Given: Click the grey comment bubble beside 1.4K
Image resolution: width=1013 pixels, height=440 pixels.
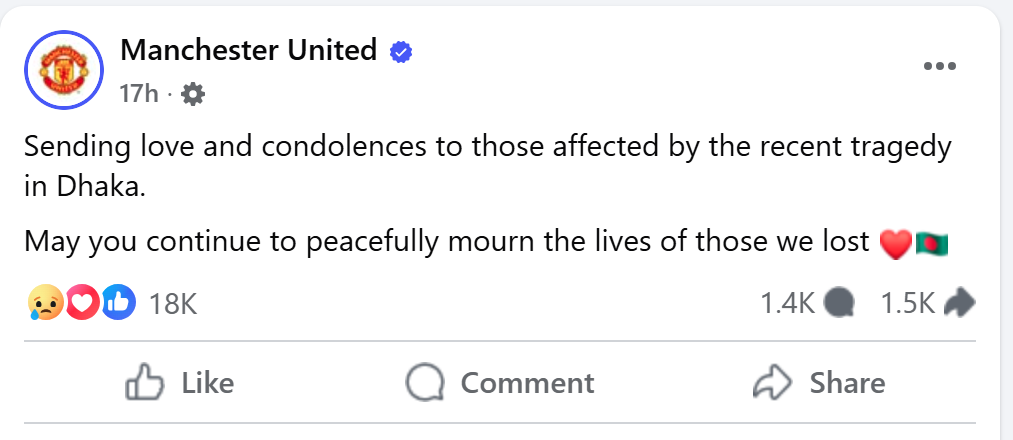Looking at the screenshot, I should pyautogui.click(x=840, y=303).
